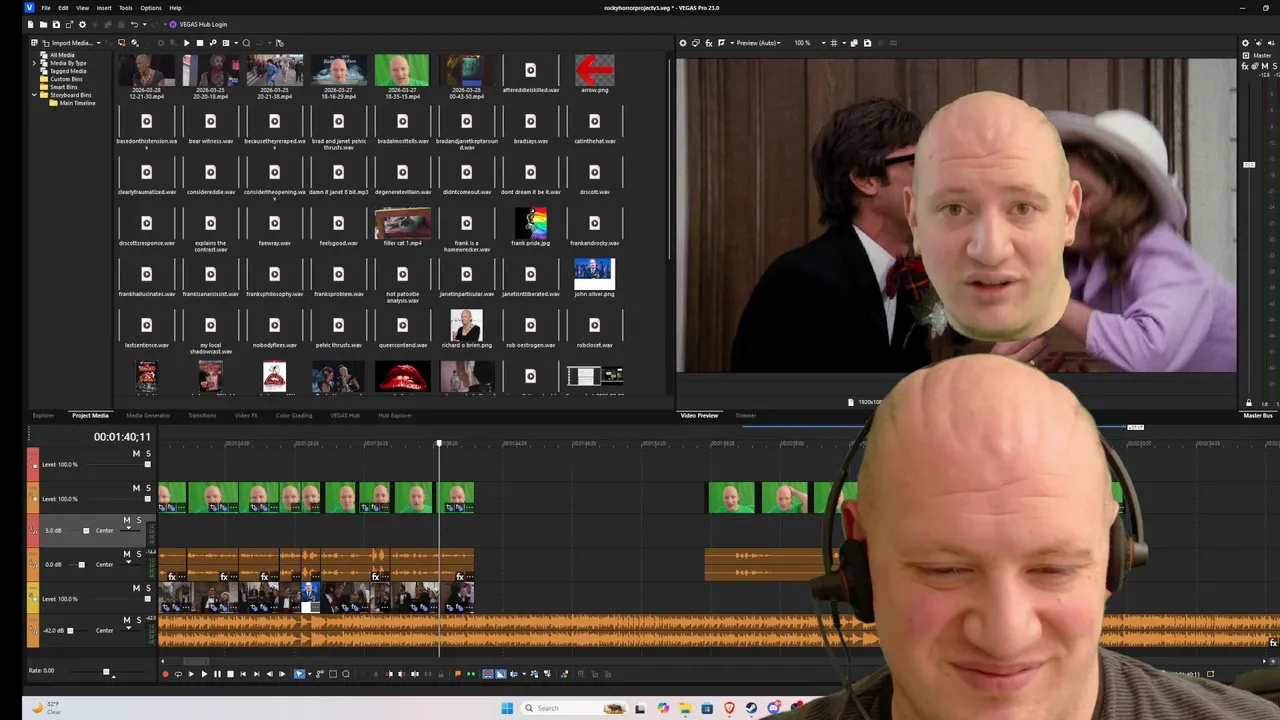The width and height of the screenshot is (1280, 720).
Task: Collapse the Storyboard Bins tree node
Action: pos(35,95)
